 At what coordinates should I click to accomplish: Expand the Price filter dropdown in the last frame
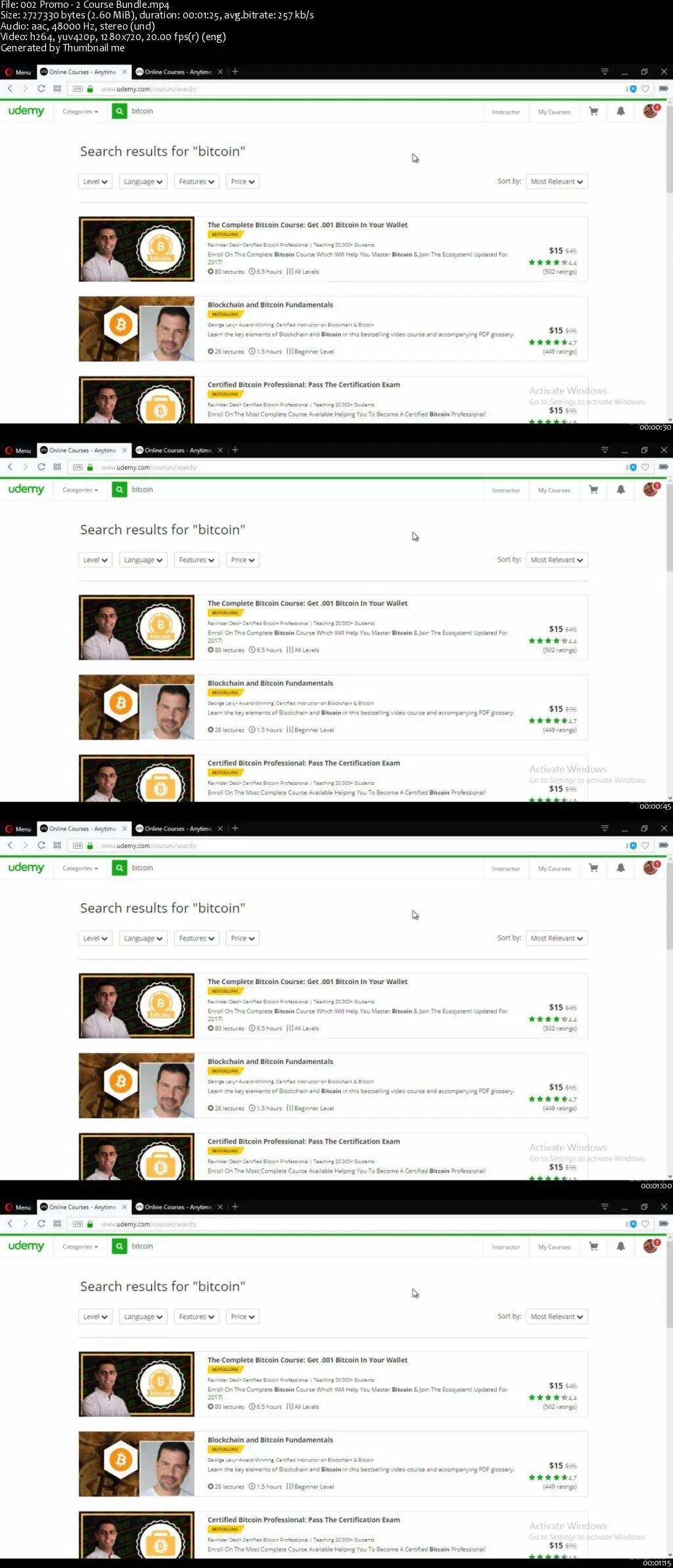tap(243, 1317)
